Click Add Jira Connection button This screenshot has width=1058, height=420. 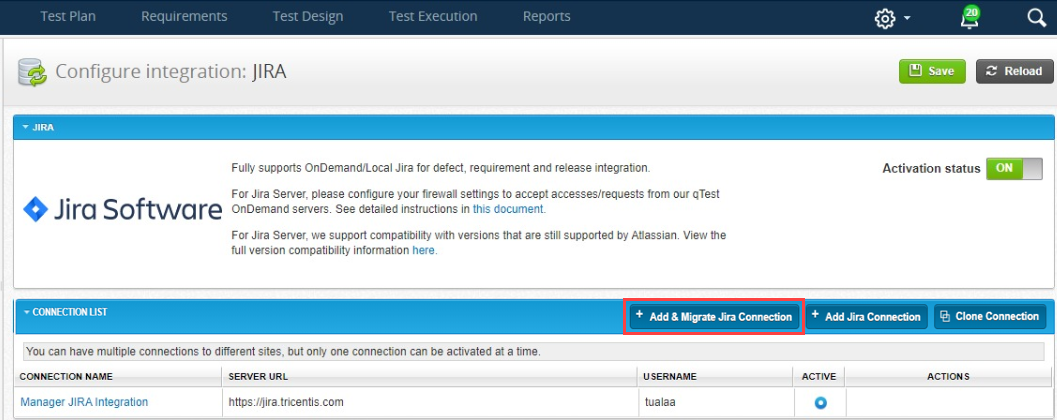(x=866, y=317)
